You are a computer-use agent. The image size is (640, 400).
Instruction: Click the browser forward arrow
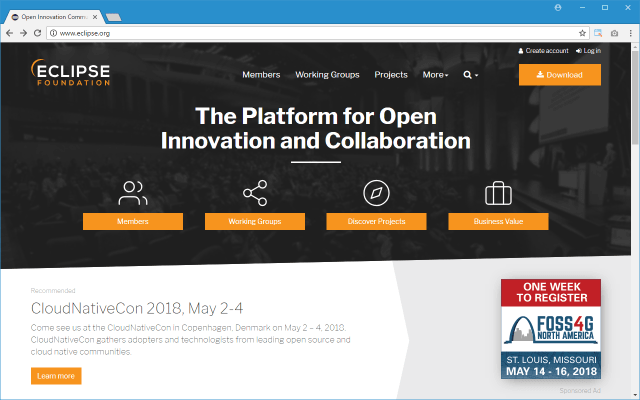[x=23, y=33]
